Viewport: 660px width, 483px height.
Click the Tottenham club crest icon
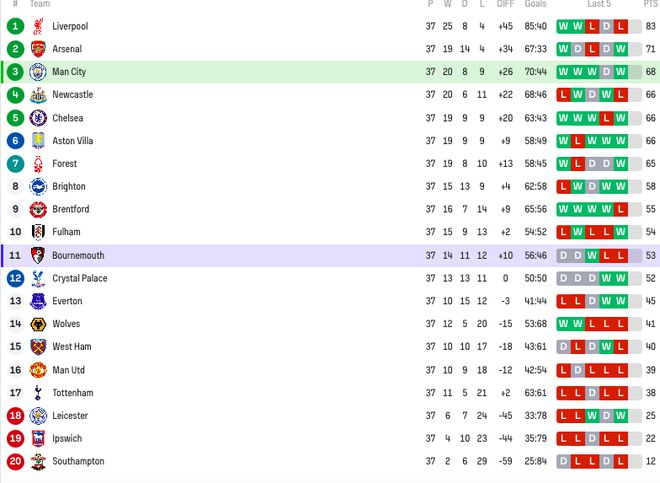38,393
